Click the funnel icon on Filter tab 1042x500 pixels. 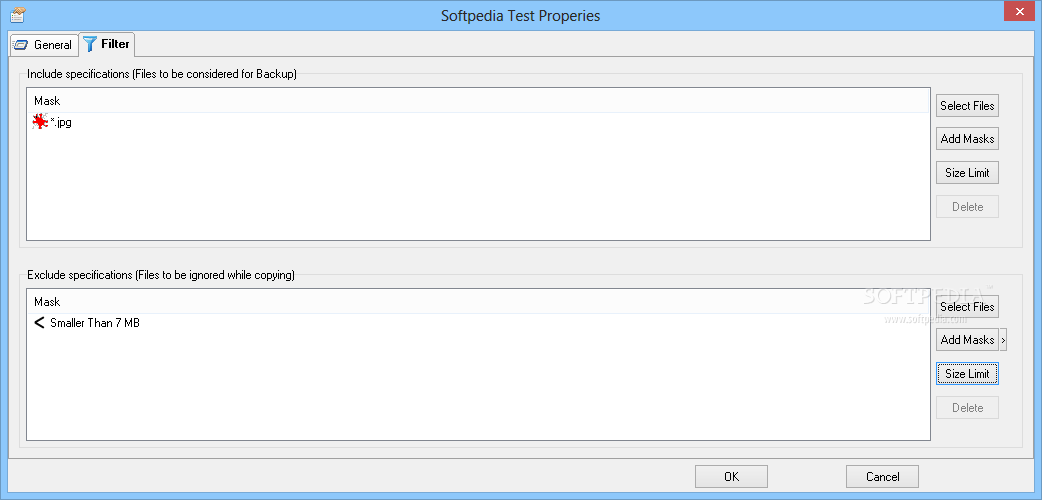click(x=90, y=45)
